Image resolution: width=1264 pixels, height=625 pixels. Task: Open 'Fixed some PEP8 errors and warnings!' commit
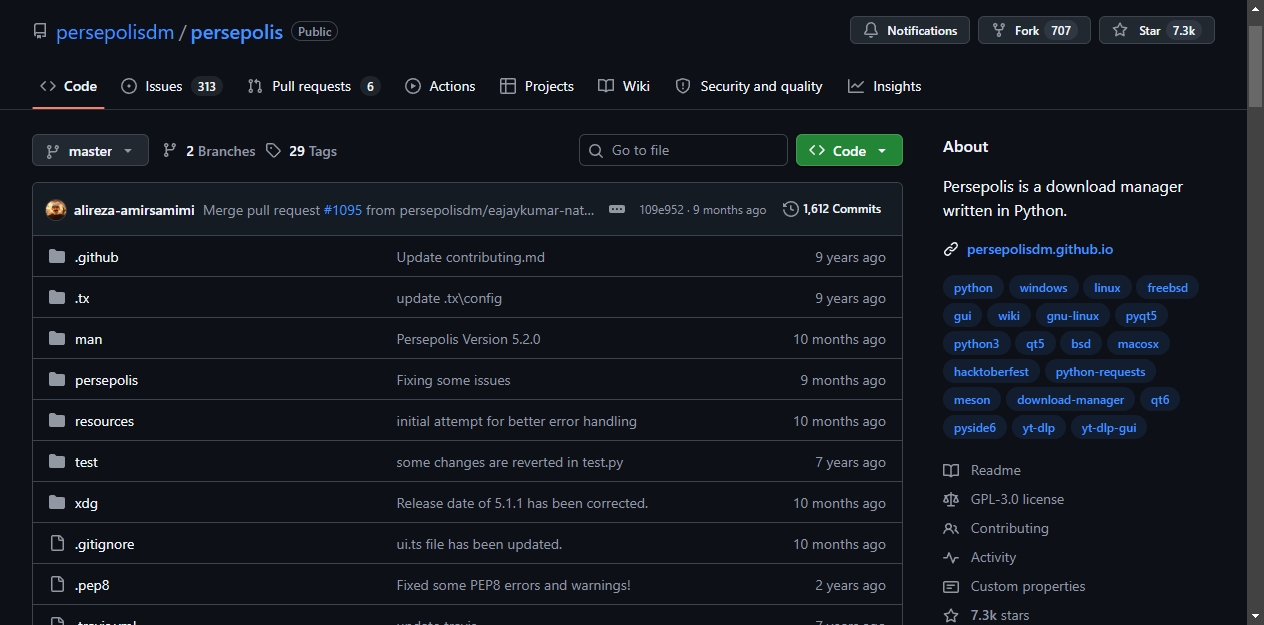click(x=513, y=585)
